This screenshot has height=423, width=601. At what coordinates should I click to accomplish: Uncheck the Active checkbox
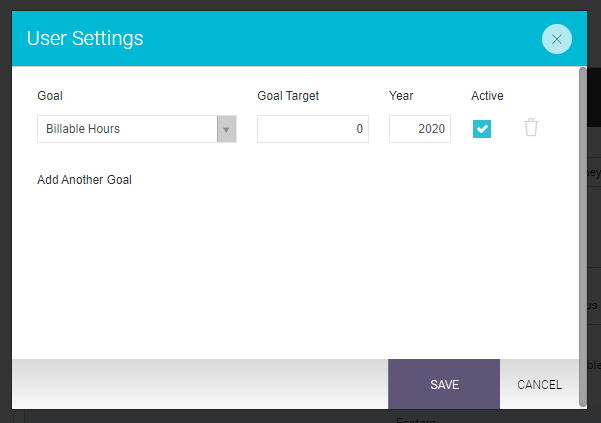[x=482, y=129]
